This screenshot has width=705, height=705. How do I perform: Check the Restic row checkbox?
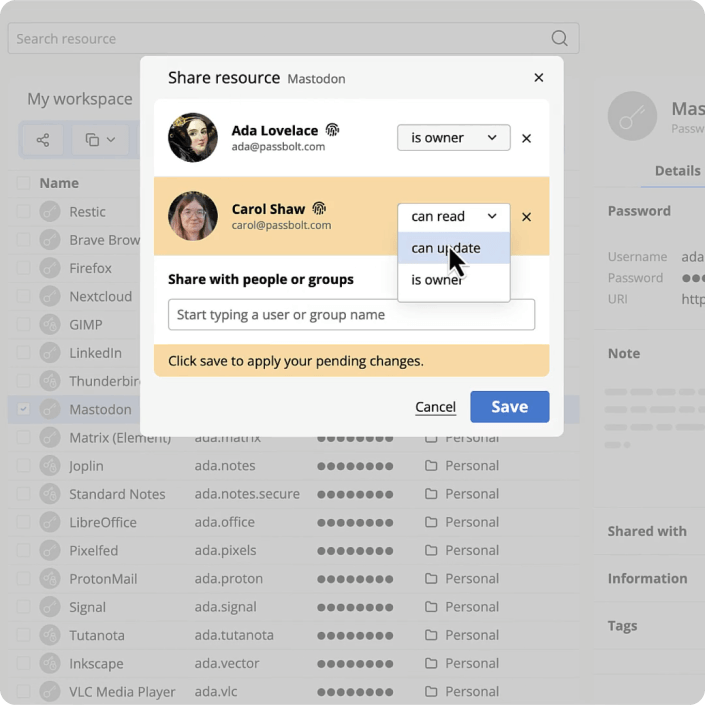coord(23,212)
